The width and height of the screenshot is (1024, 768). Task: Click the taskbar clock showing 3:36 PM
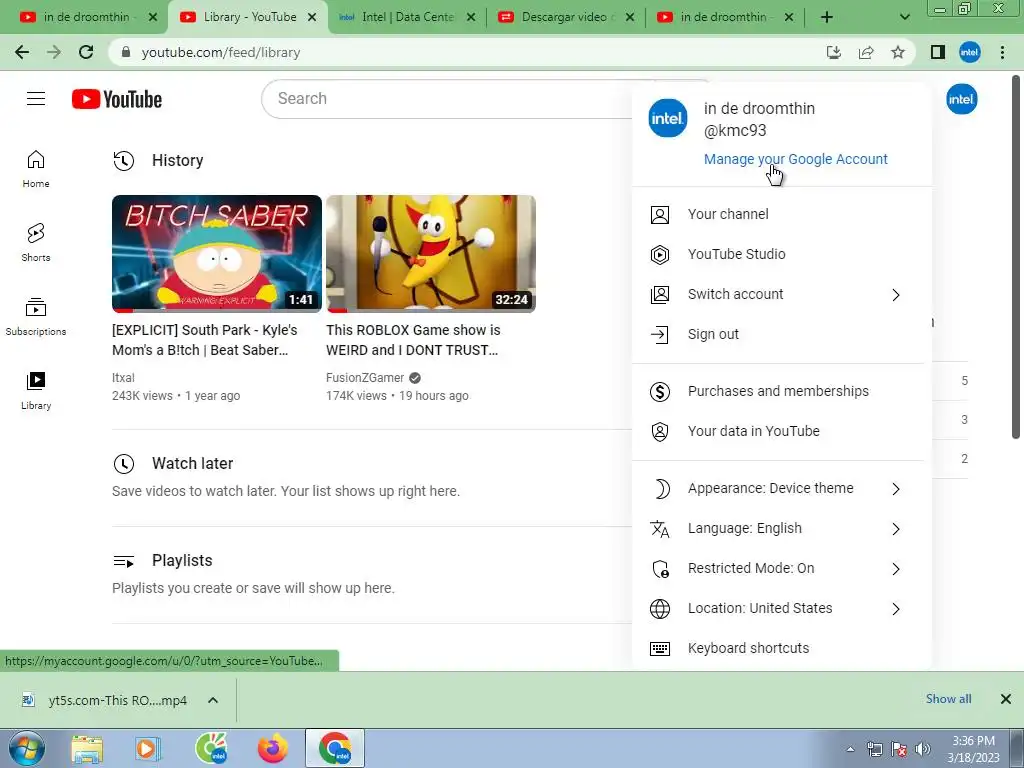pyautogui.click(x=973, y=749)
